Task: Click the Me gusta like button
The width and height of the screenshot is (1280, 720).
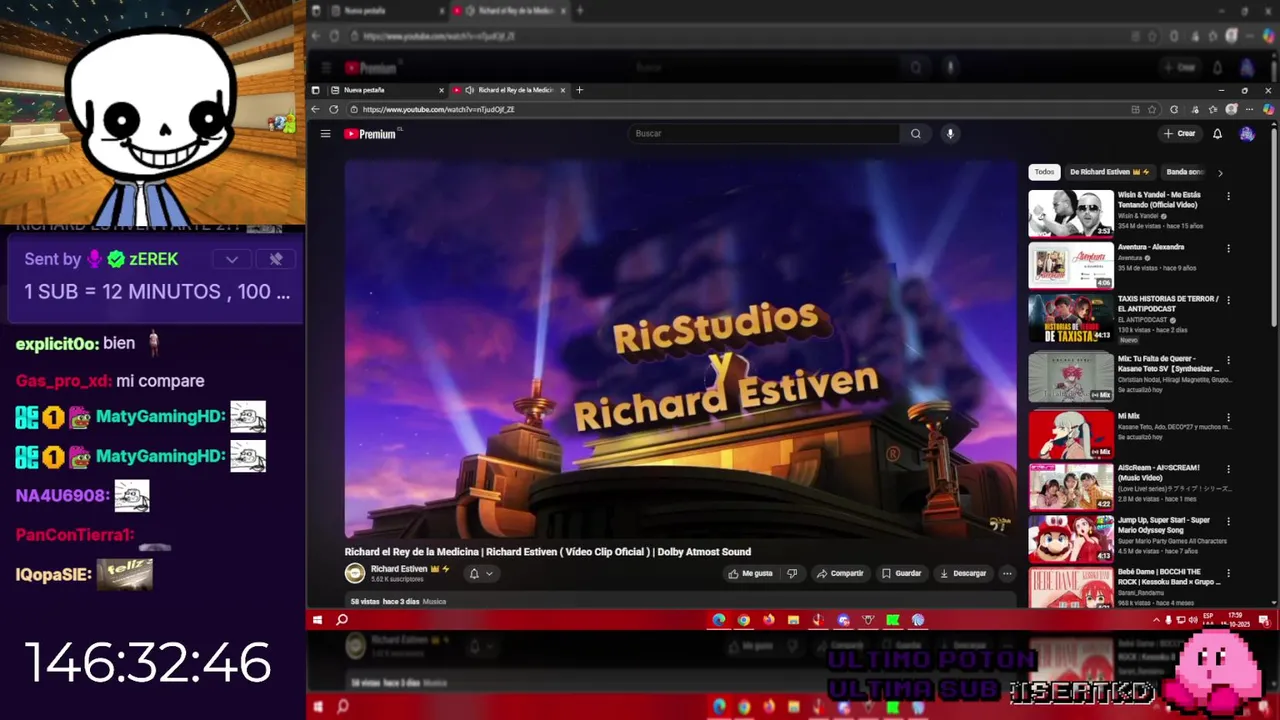Action: [x=751, y=573]
